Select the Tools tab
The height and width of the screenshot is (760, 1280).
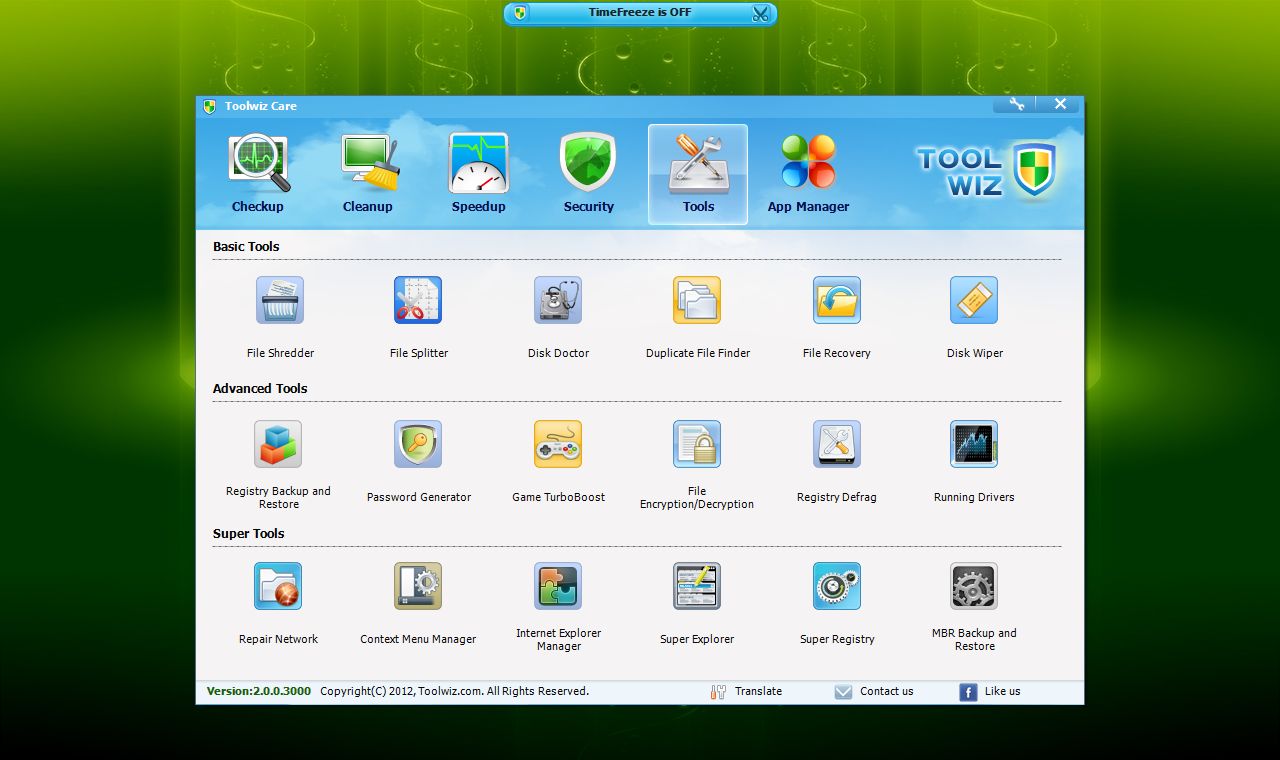[698, 174]
